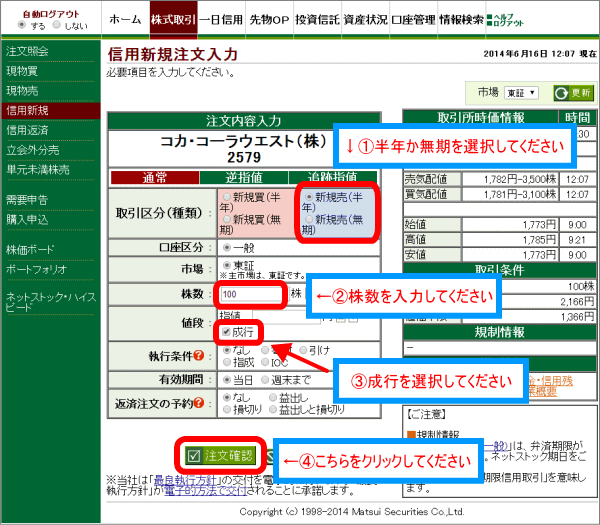Open the 市場 東証 dropdown

pyautogui.click(x=521, y=93)
